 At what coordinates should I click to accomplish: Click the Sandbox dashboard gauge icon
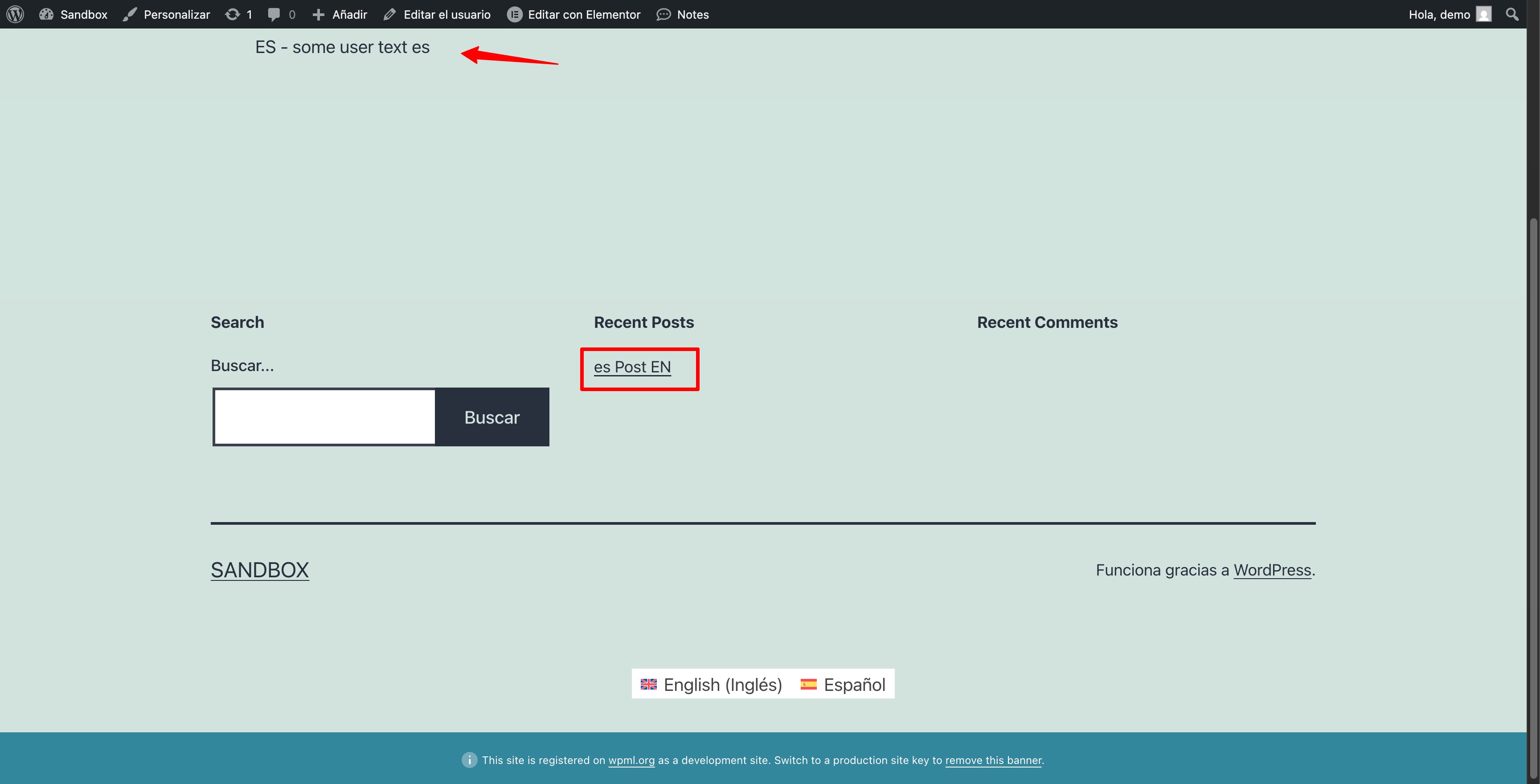click(x=46, y=14)
